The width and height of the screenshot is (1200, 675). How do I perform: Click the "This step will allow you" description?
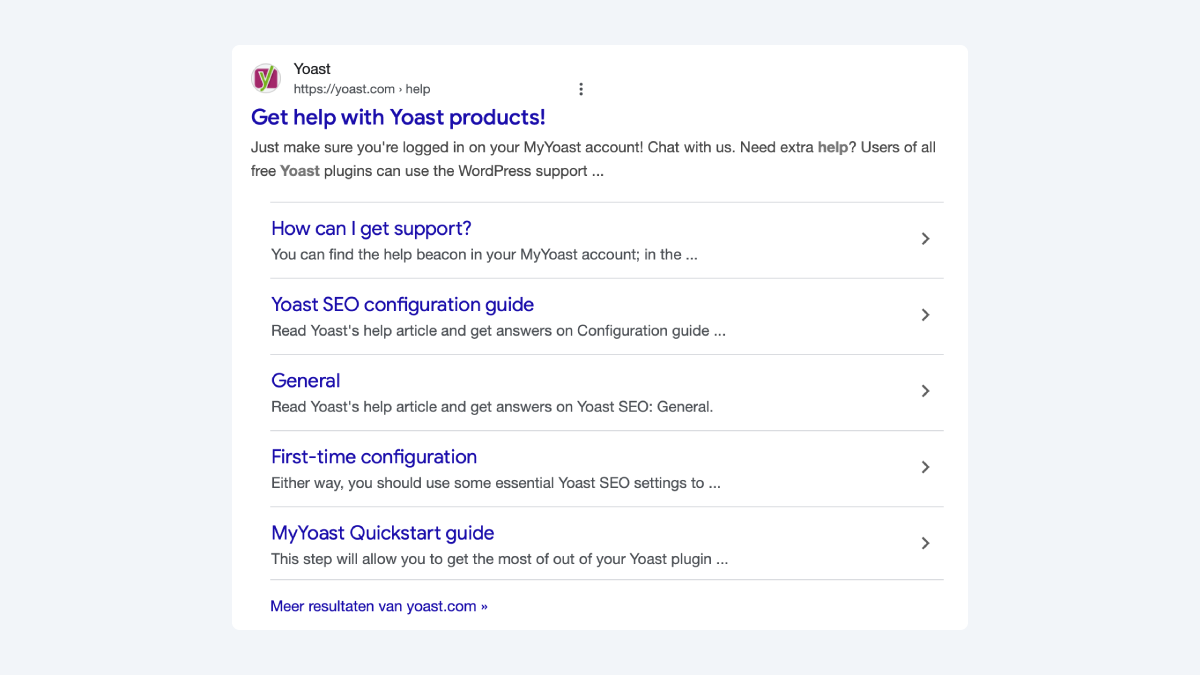coord(499,559)
